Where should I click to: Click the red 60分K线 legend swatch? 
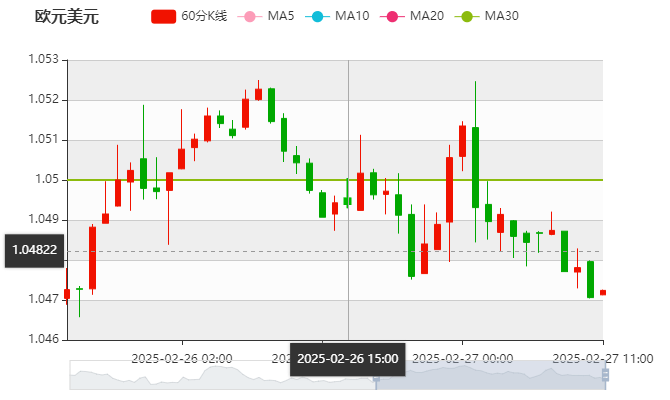click(x=164, y=16)
